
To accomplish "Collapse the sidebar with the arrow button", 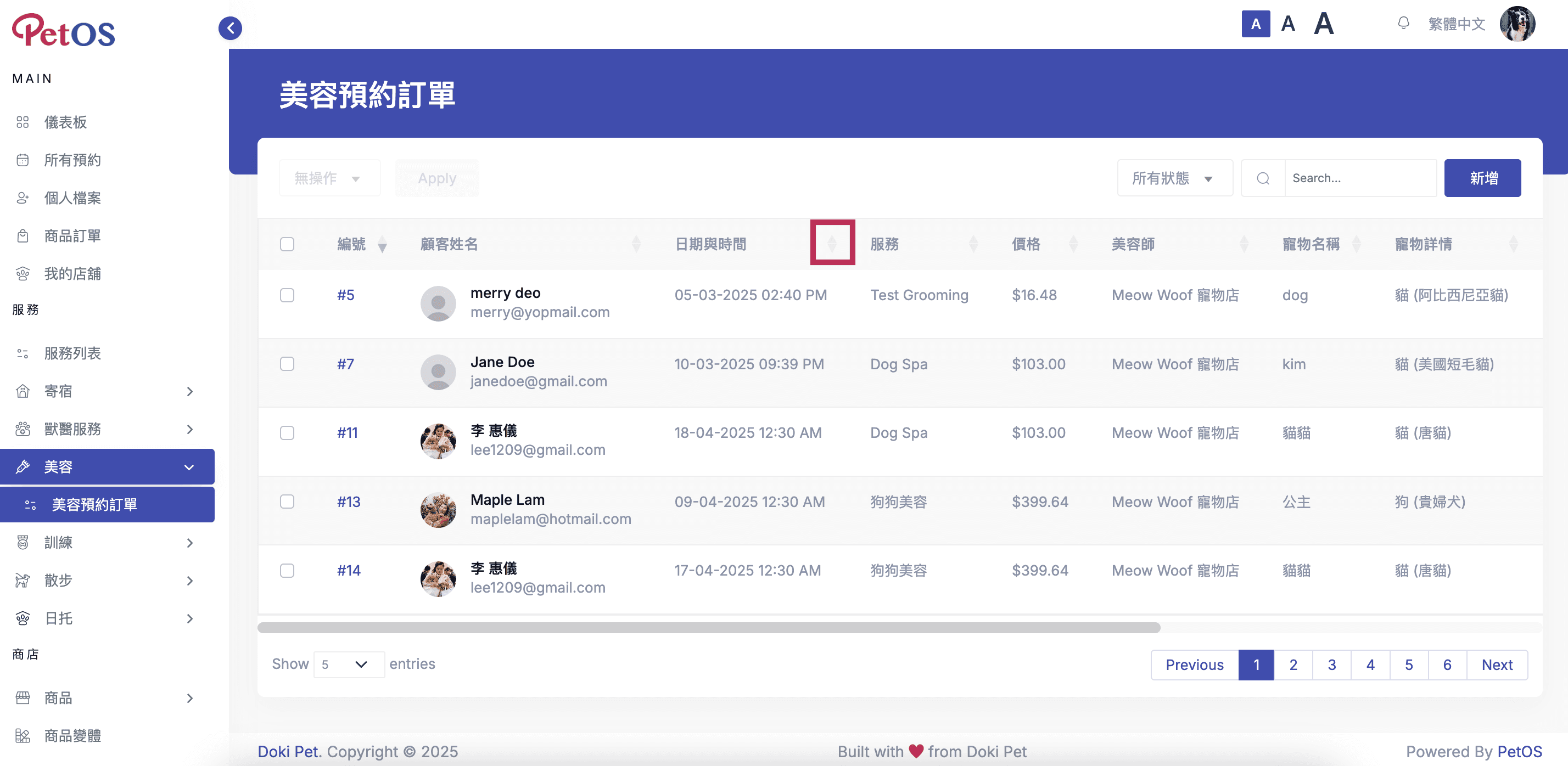I will click(x=230, y=28).
